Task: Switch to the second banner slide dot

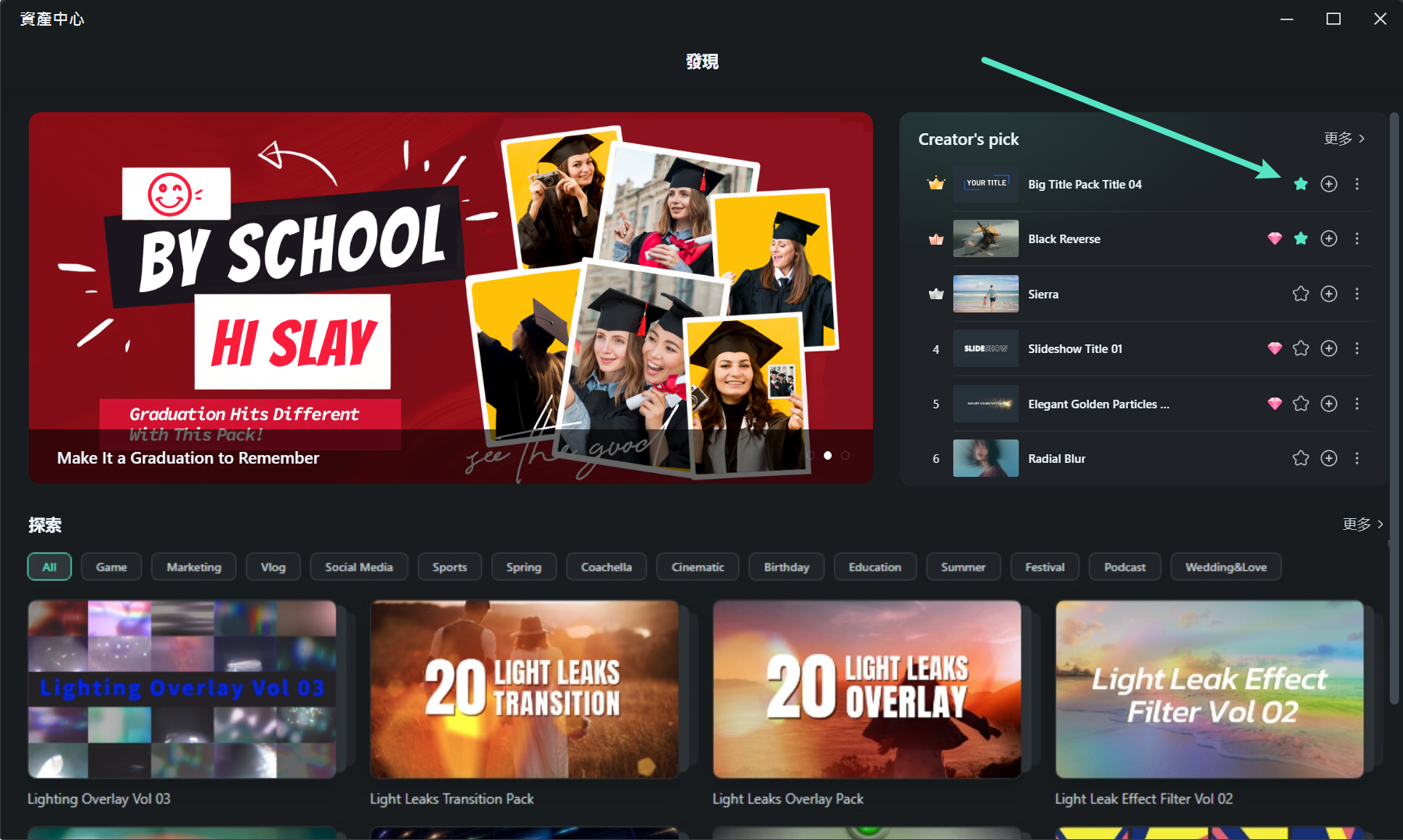Action: click(x=828, y=455)
